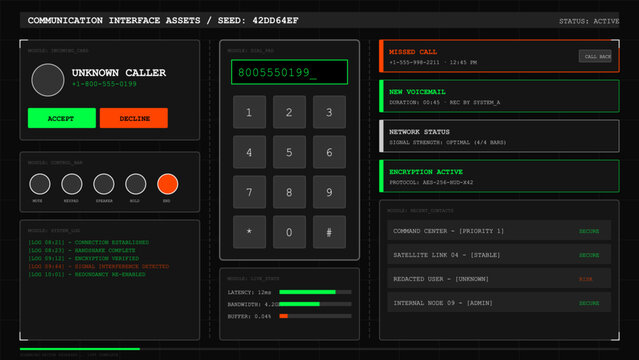Click the Bandwidth progress bar
The image size is (639, 360).
tap(315, 304)
